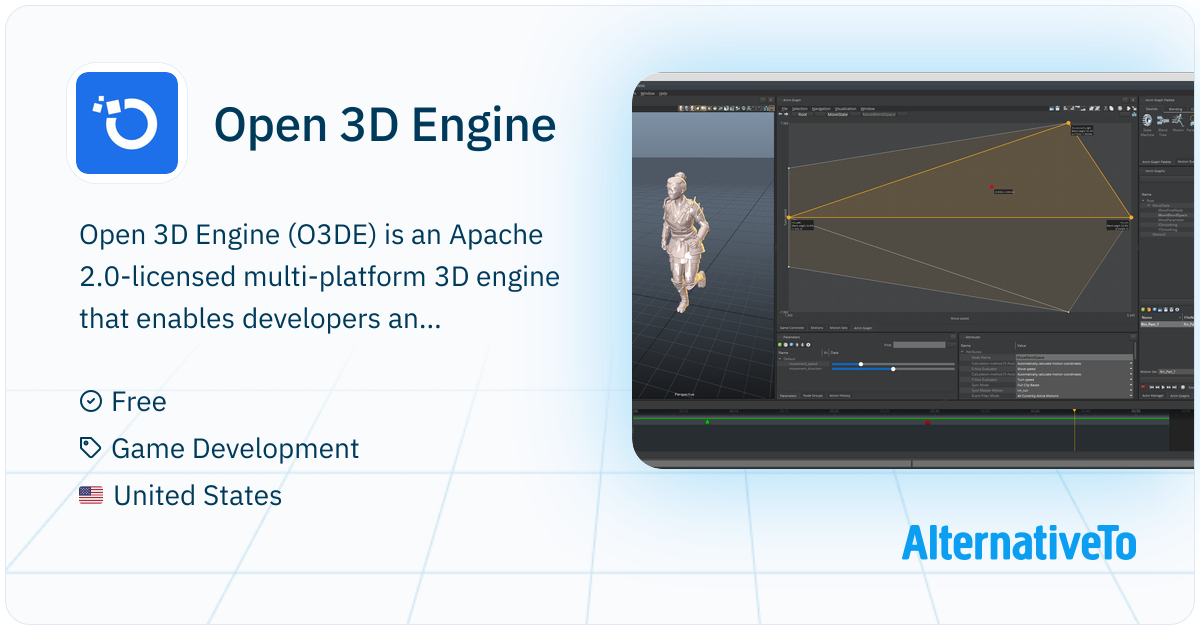The width and height of the screenshot is (1200, 630).
Task: Select the red current-sample point in blend space
Action: click(x=992, y=187)
